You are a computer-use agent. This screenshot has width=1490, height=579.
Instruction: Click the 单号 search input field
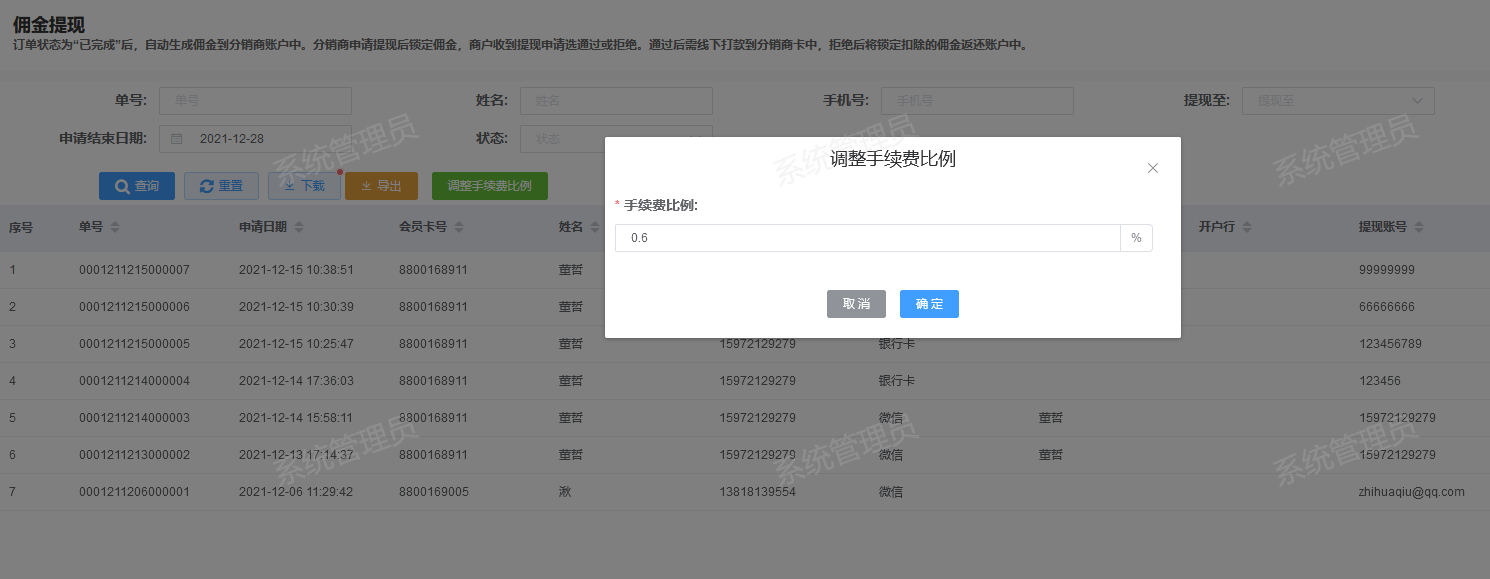(x=255, y=101)
